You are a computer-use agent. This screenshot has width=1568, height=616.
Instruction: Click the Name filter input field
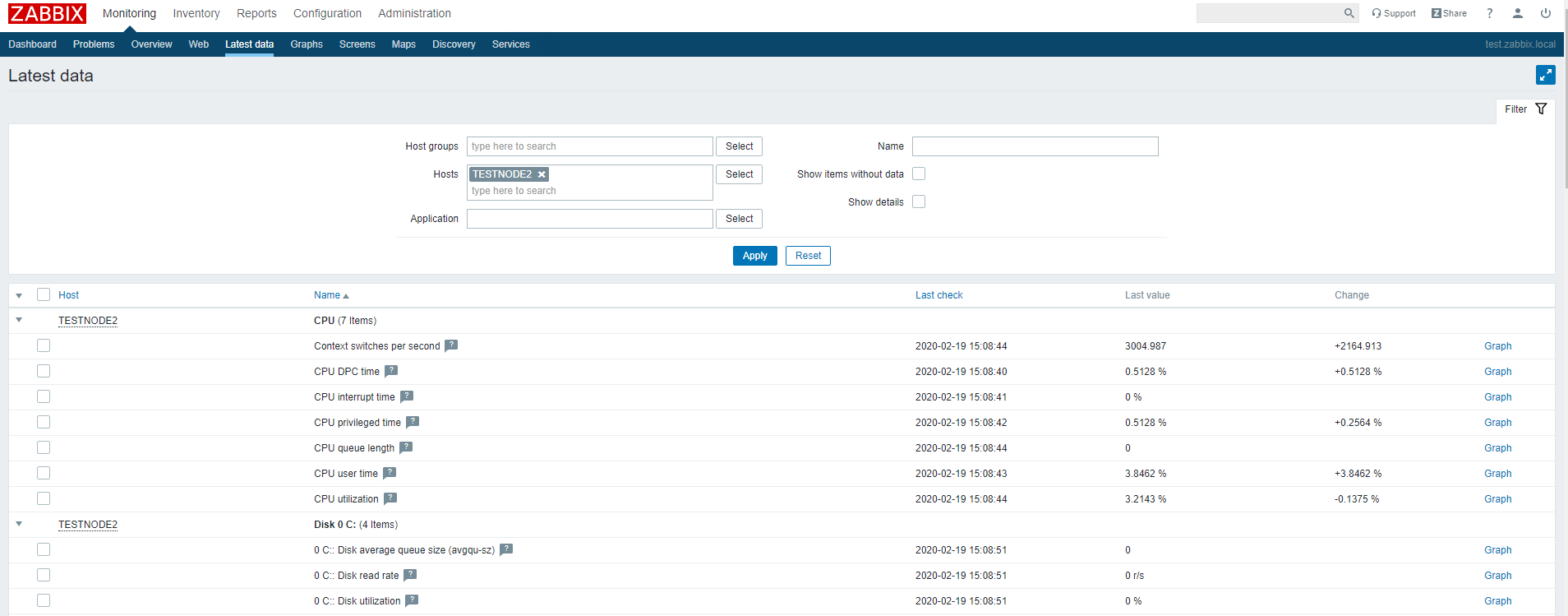pos(1035,146)
